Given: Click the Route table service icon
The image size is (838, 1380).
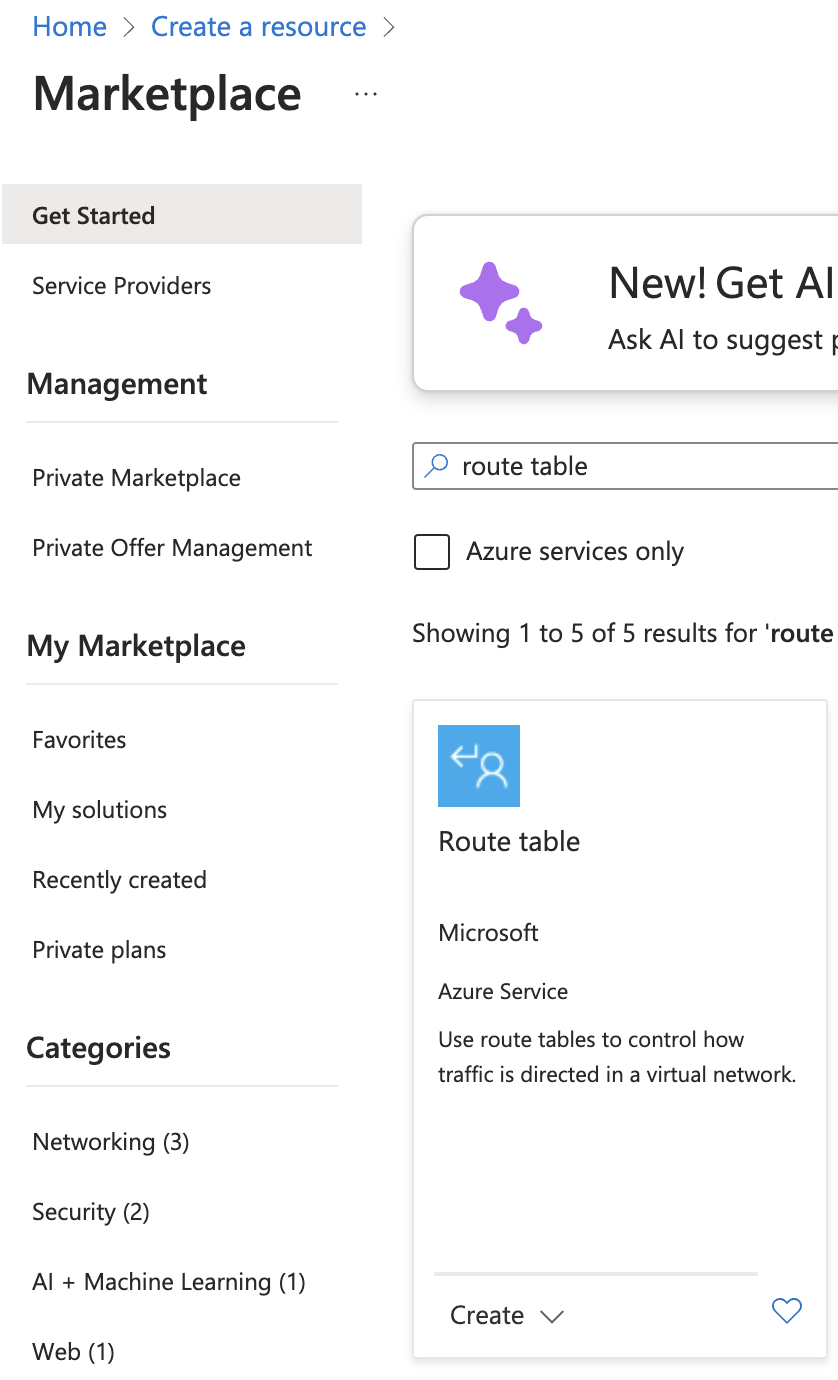Looking at the screenshot, I should tap(479, 766).
